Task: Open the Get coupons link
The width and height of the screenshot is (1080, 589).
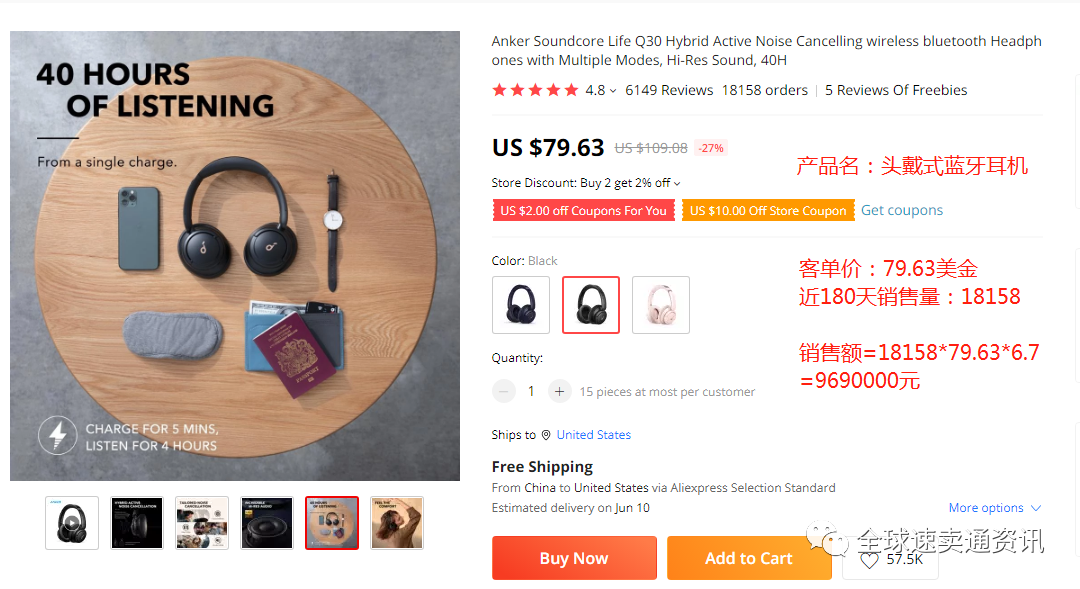Action: (902, 210)
